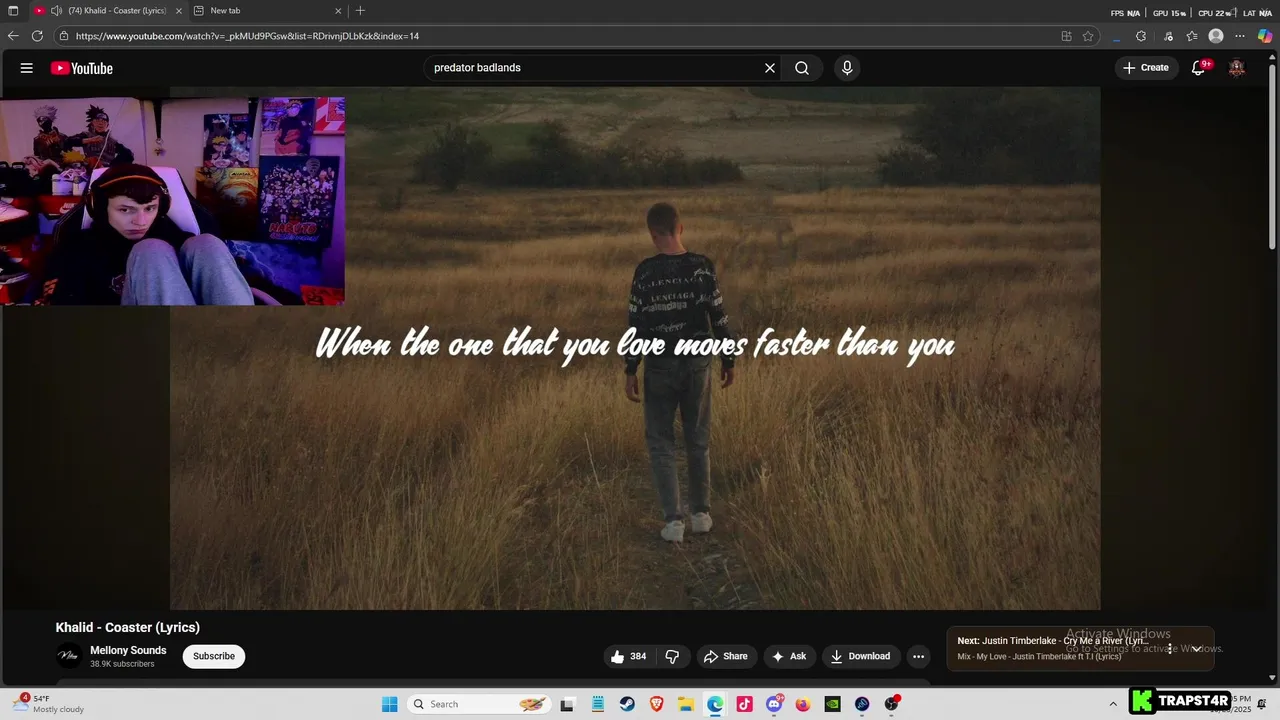Open the YouTube hamburger guide menu
This screenshot has height=720, width=1280.
[27, 68]
